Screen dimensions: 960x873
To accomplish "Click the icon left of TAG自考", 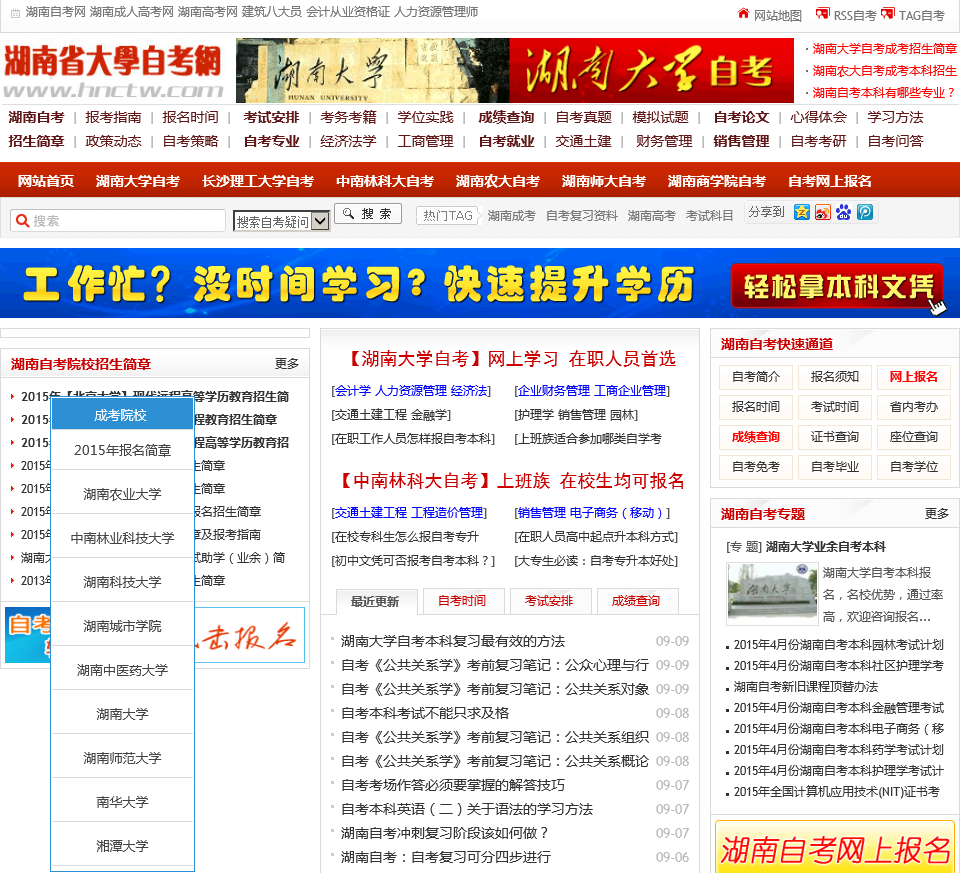I will coord(888,13).
